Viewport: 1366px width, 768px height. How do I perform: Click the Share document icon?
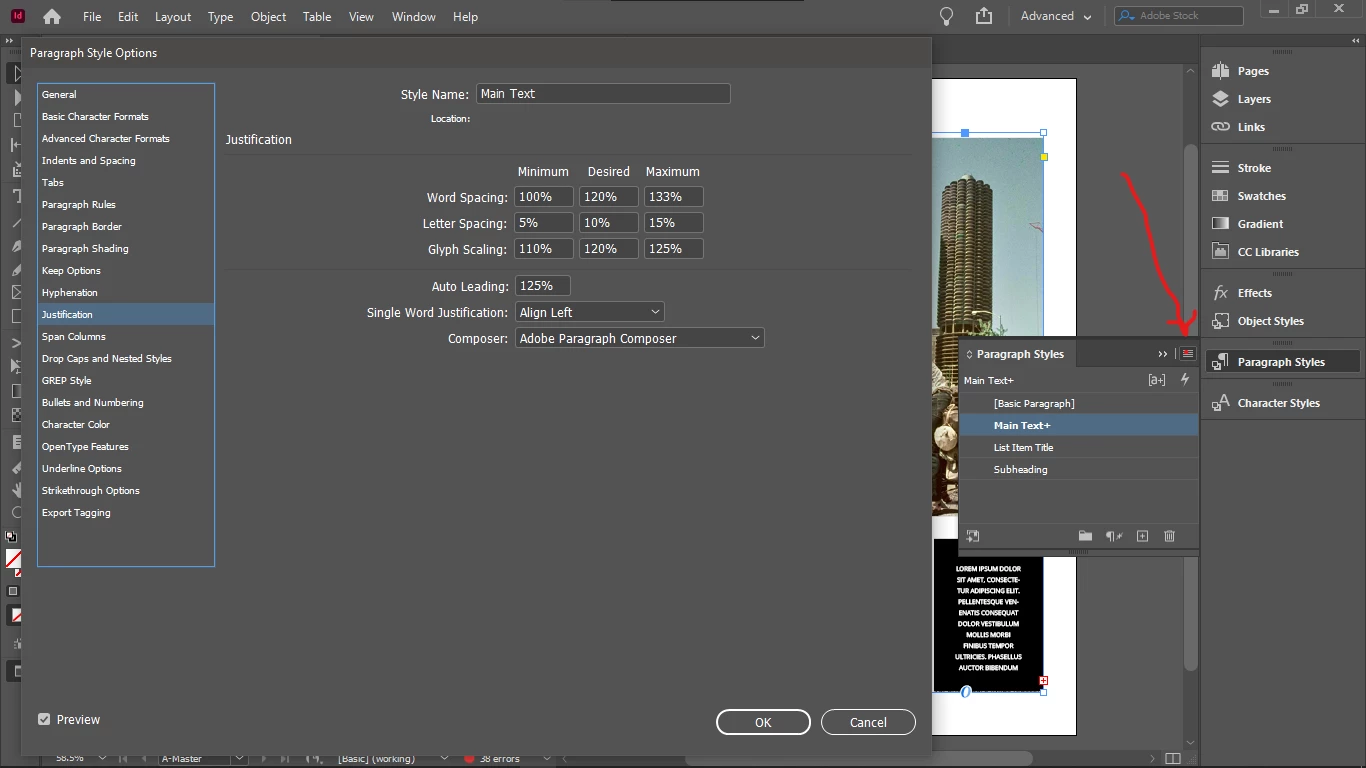[x=984, y=16]
